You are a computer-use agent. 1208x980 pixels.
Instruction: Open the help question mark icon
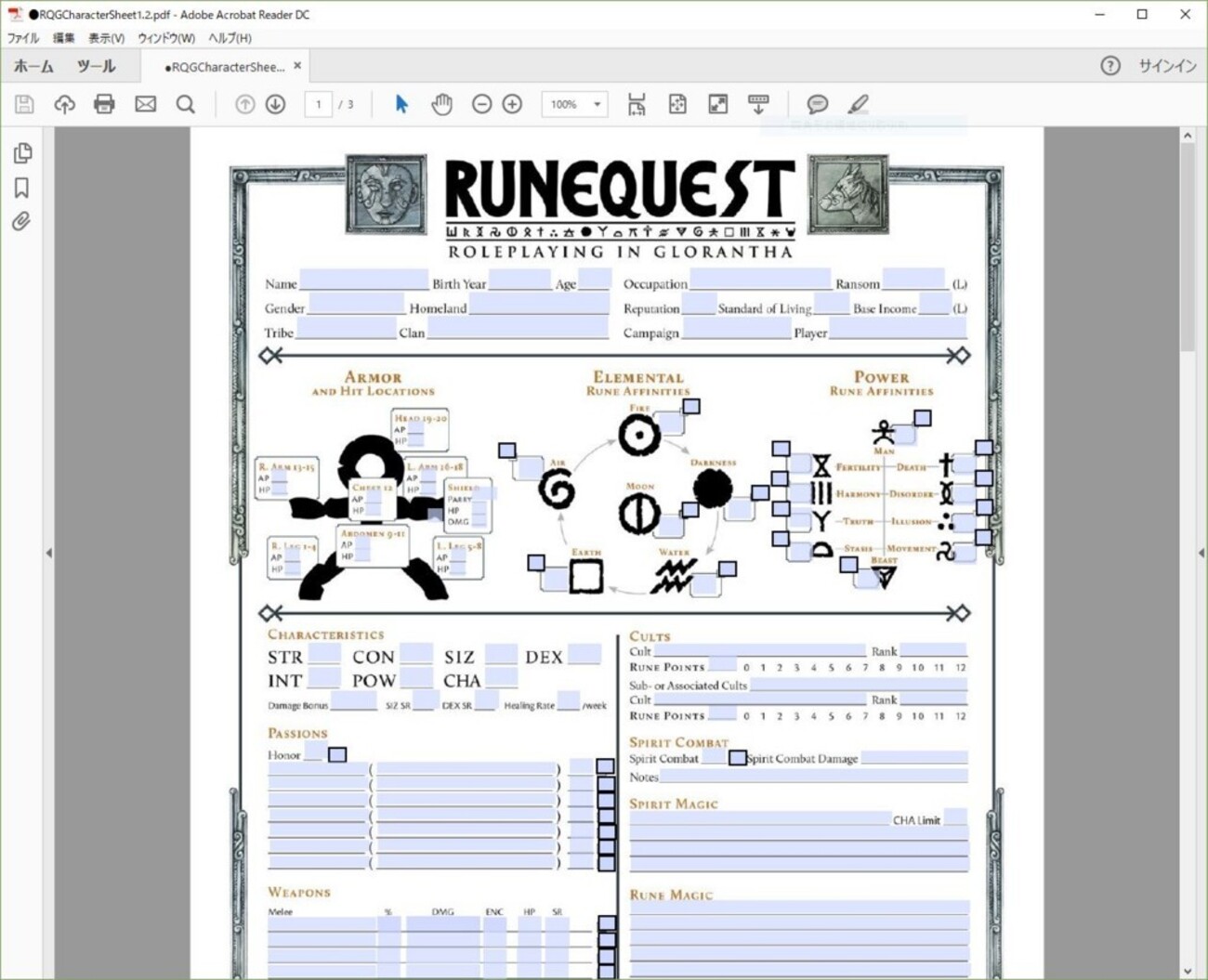(x=1110, y=66)
